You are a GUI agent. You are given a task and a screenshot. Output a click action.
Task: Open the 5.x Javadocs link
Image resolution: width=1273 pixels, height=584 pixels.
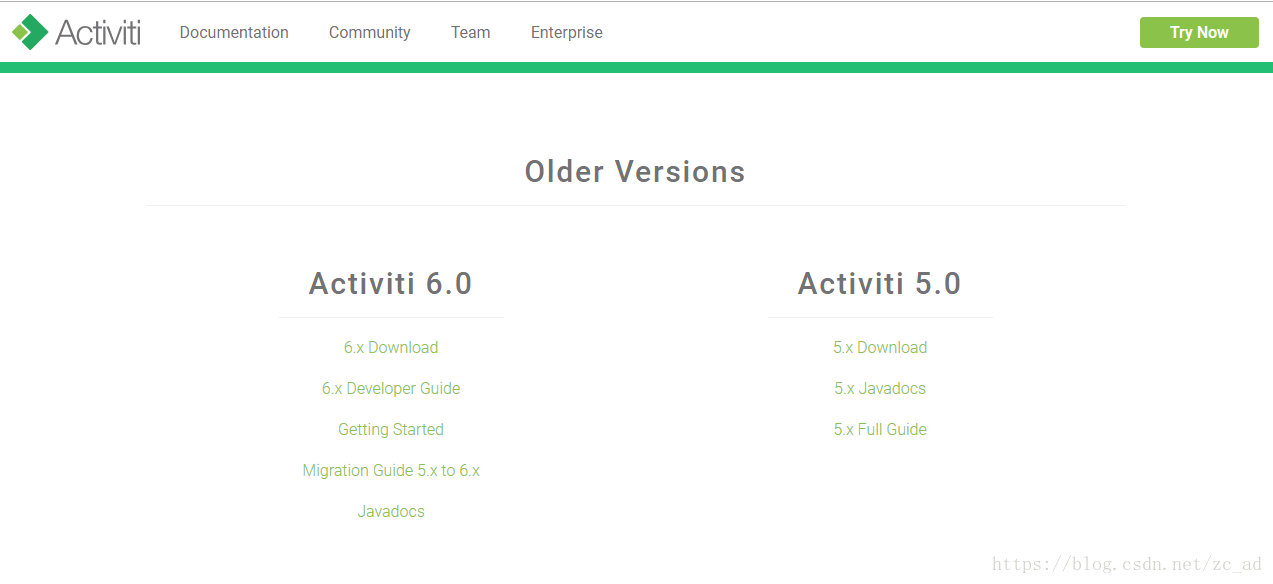pos(880,388)
